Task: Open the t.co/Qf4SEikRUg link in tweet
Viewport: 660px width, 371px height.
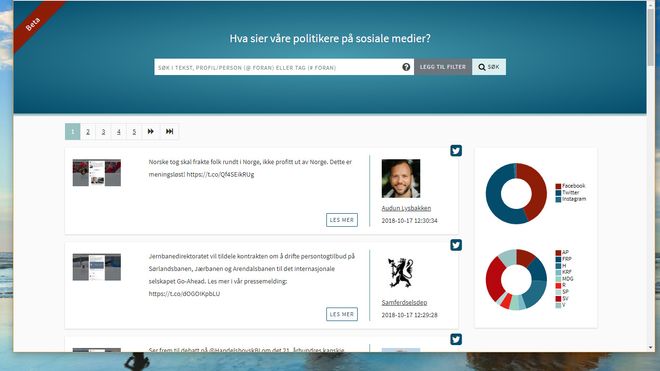Action: [220, 174]
